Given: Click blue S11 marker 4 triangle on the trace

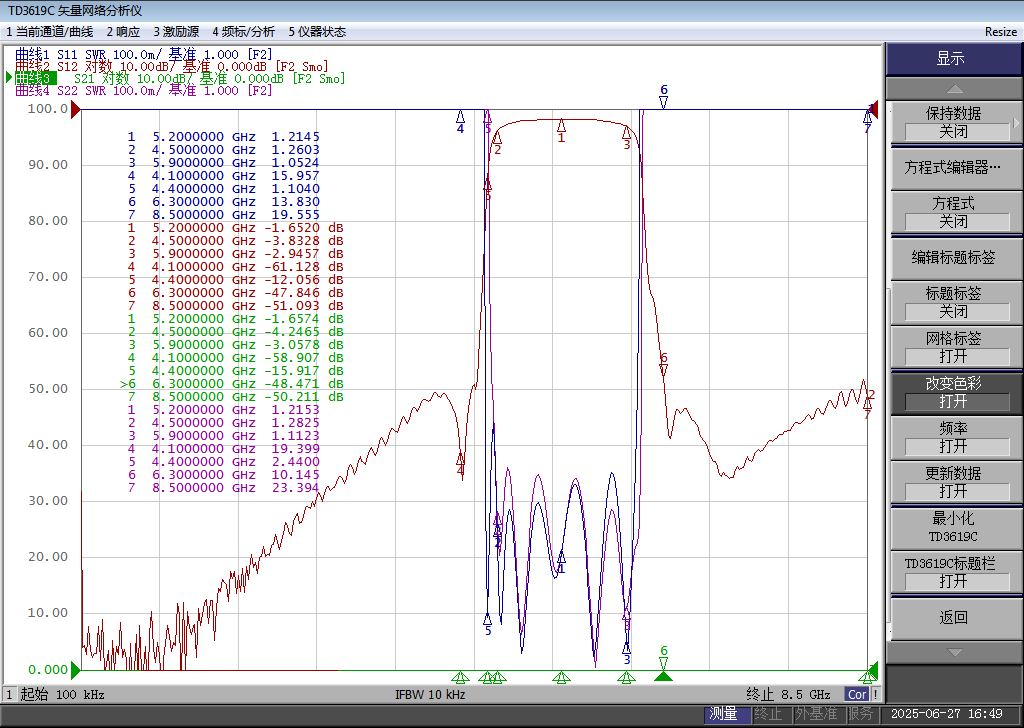Looking at the screenshot, I should click(x=460, y=116).
